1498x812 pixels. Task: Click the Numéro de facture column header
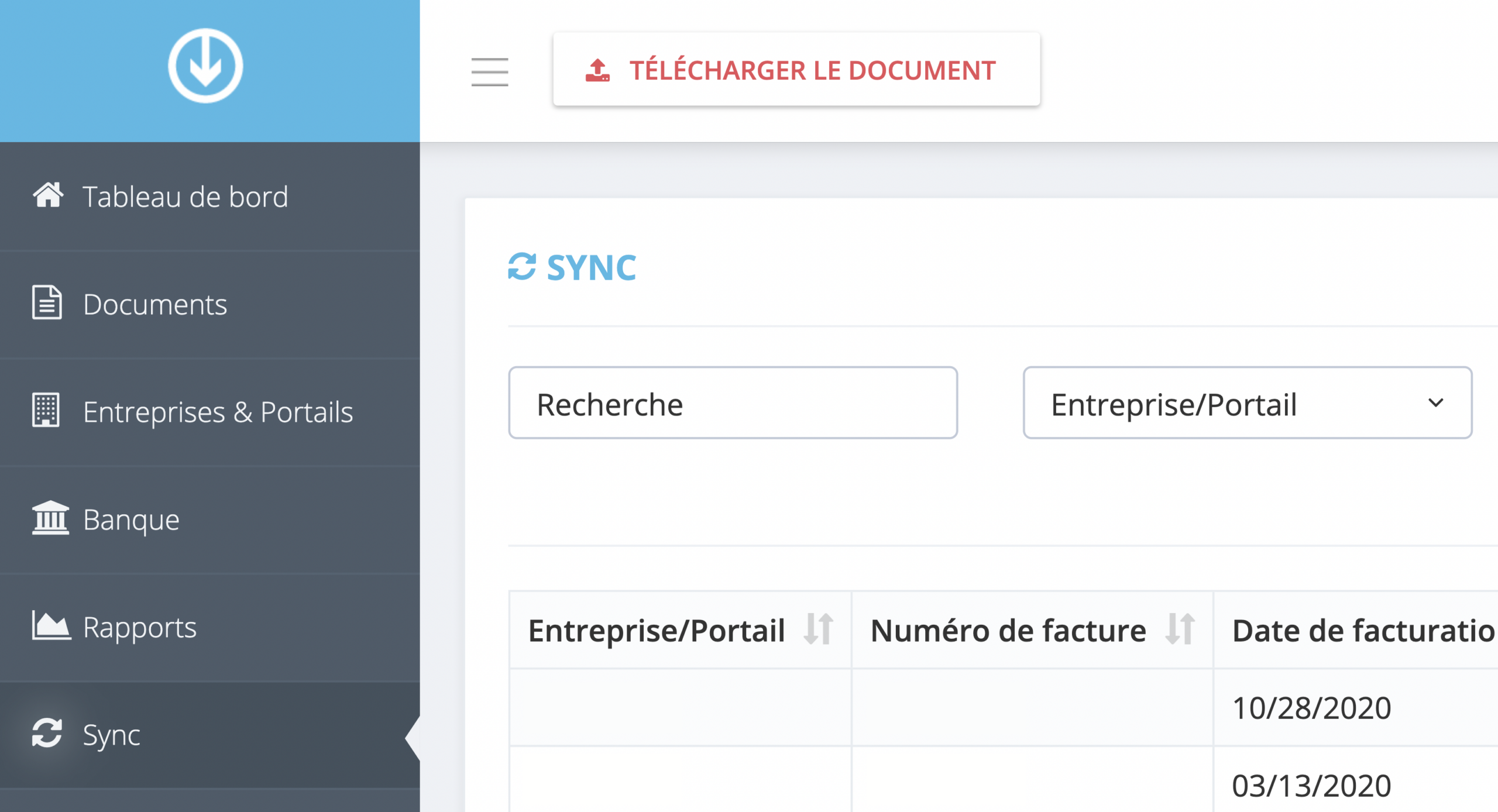click(1033, 630)
